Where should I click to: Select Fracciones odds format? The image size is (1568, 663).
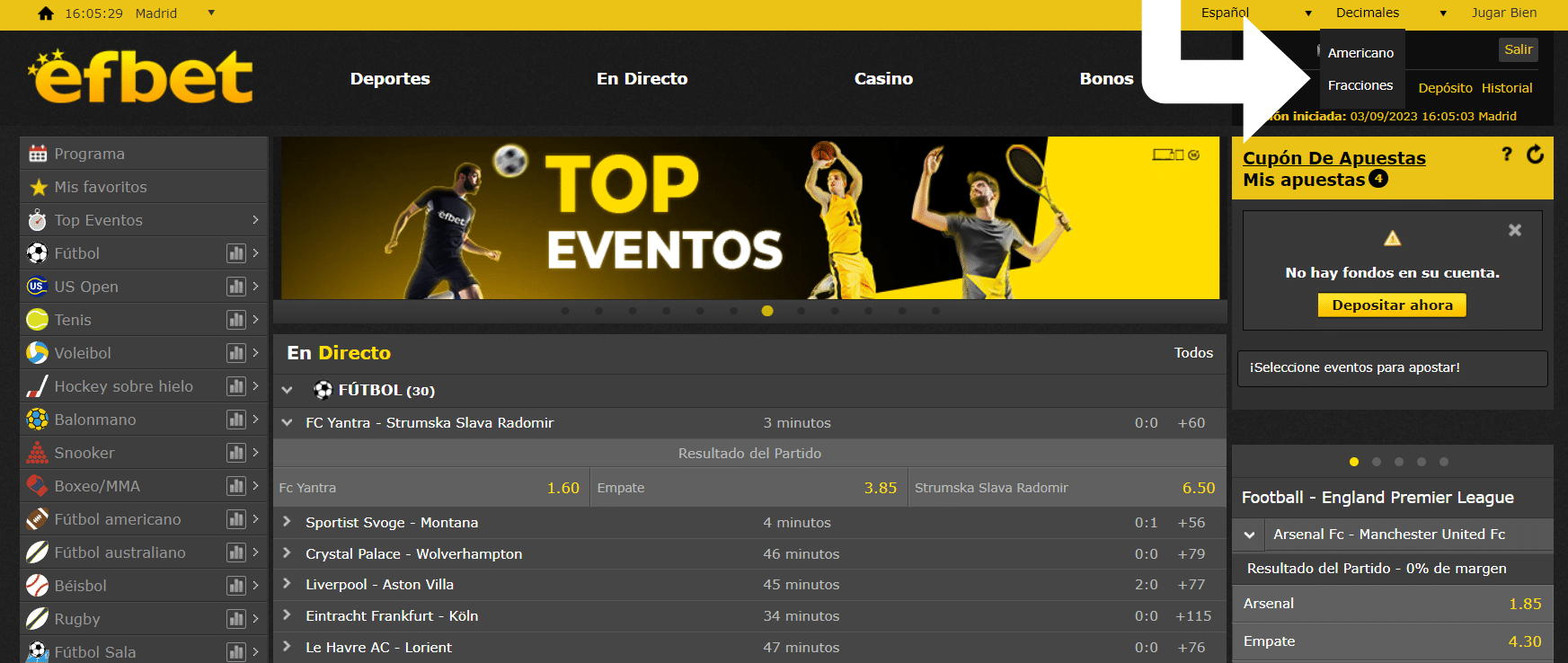coord(1360,85)
